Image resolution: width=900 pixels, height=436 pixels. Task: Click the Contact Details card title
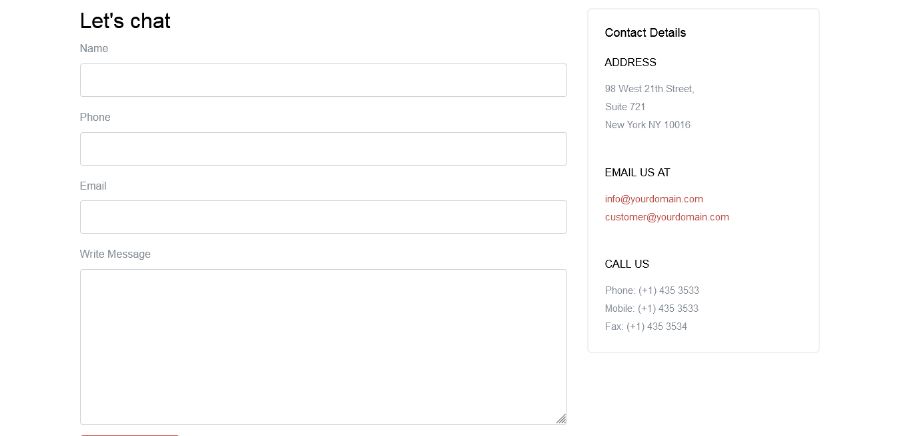(x=645, y=33)
